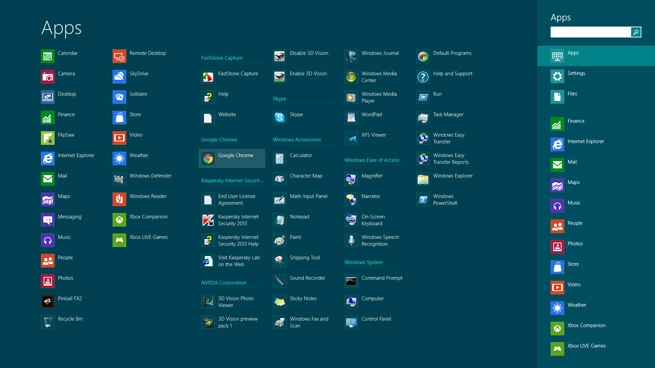This screenshot has width=655, height=368.
Task: Click the Windows Ease of Access header
Action: 372,160
